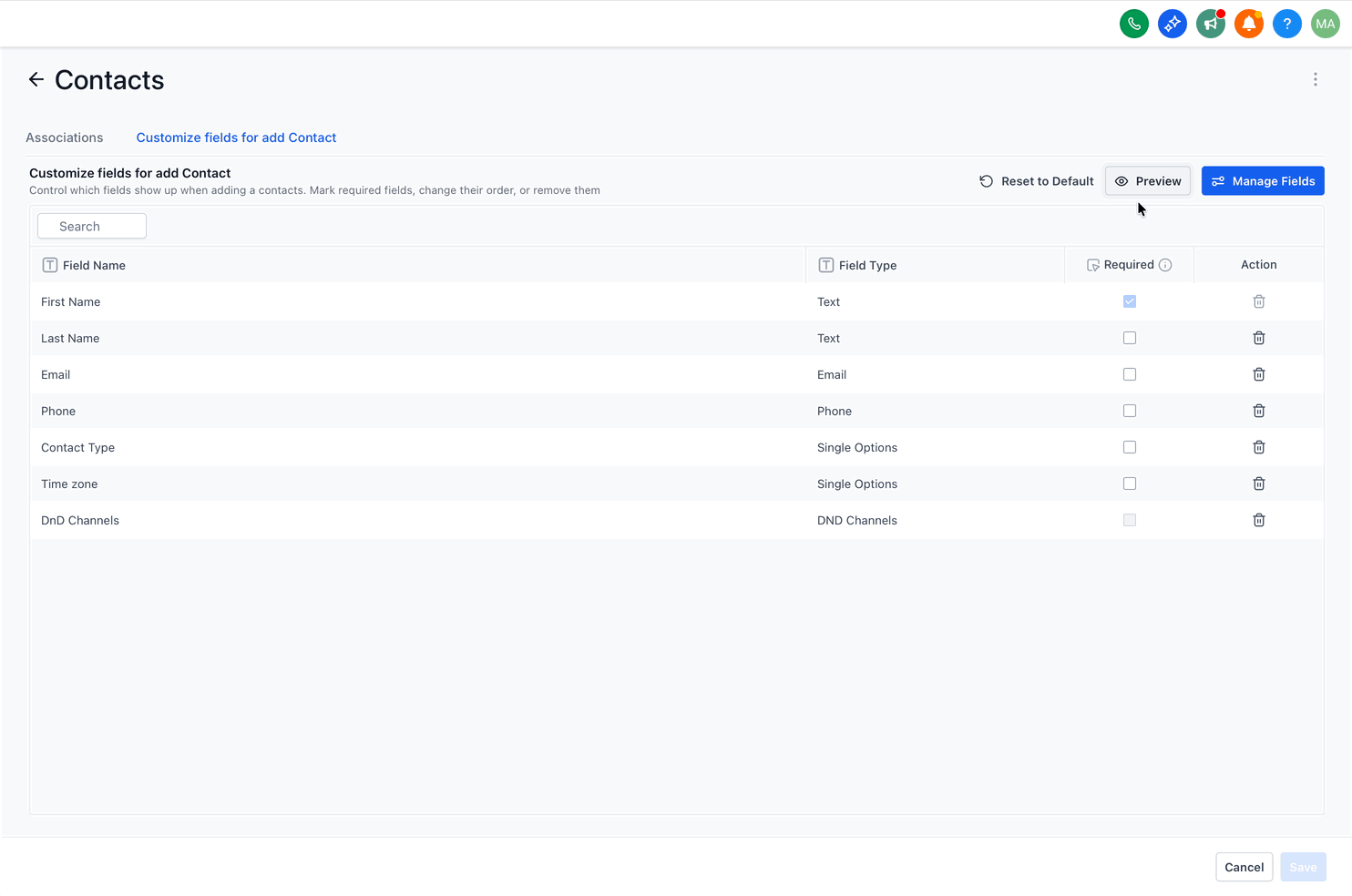Delete the Time zone field
This screenshot has height=896, width=1352.
pos(1259,484)
